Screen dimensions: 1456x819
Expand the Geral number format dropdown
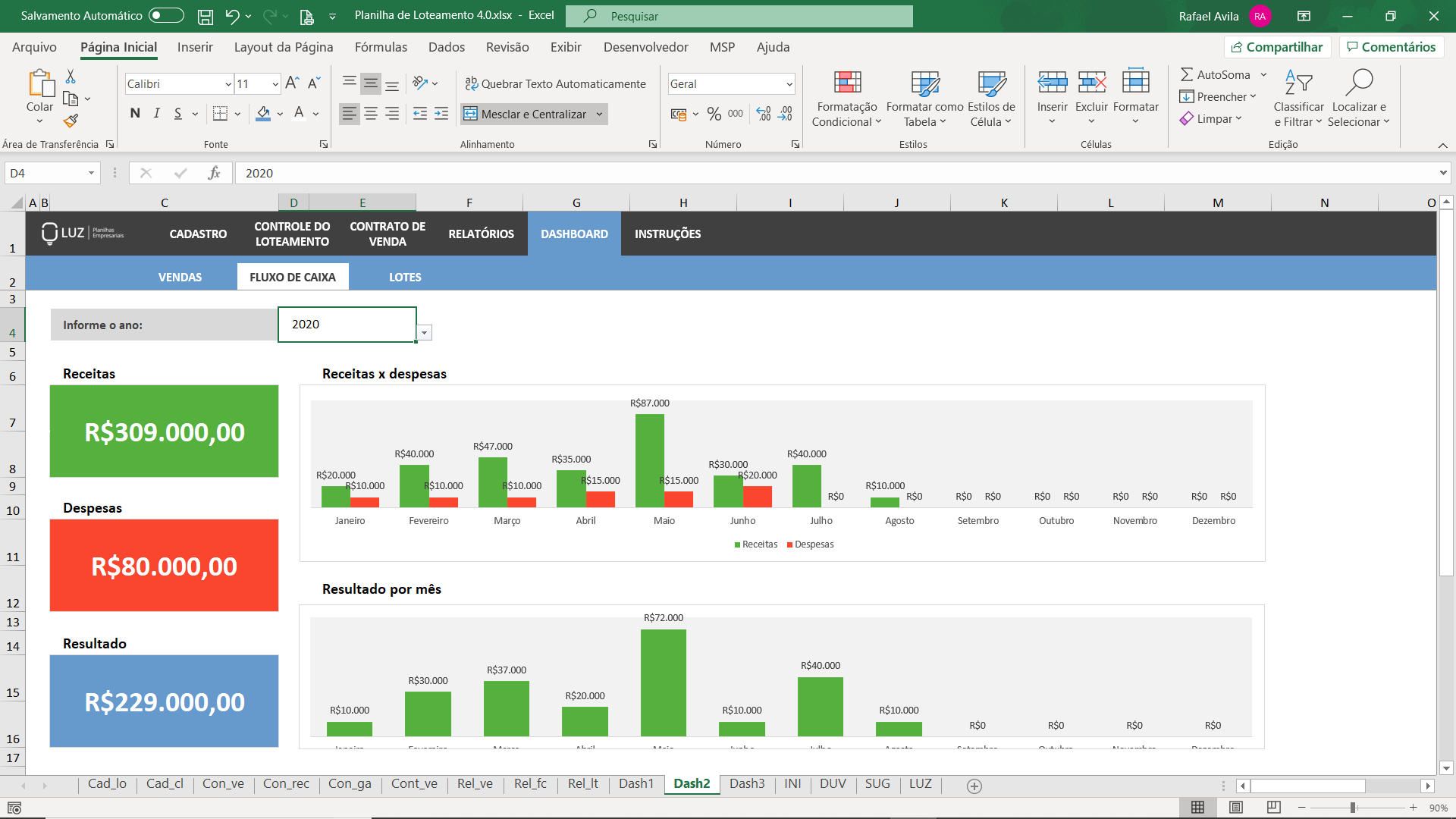(789, 84)
